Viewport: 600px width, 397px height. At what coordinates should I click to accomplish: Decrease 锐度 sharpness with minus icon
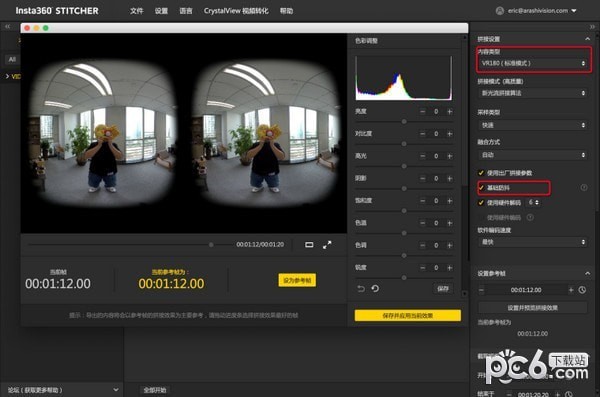[x=422, y=268]
